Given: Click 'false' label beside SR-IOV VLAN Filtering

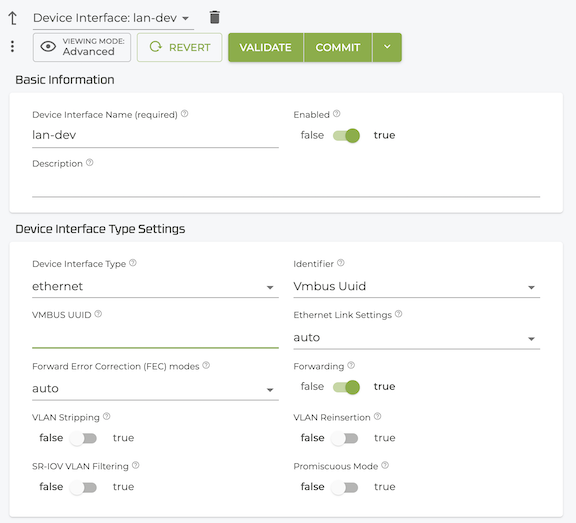Looking at the screenshot, I should (51, 487).
